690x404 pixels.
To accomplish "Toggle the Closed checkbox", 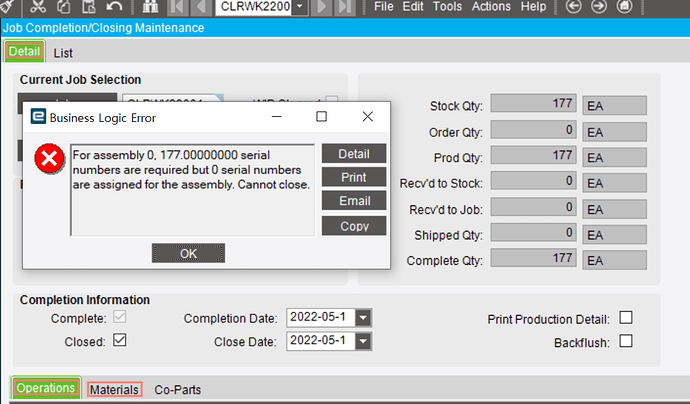I will coord(120,340).
